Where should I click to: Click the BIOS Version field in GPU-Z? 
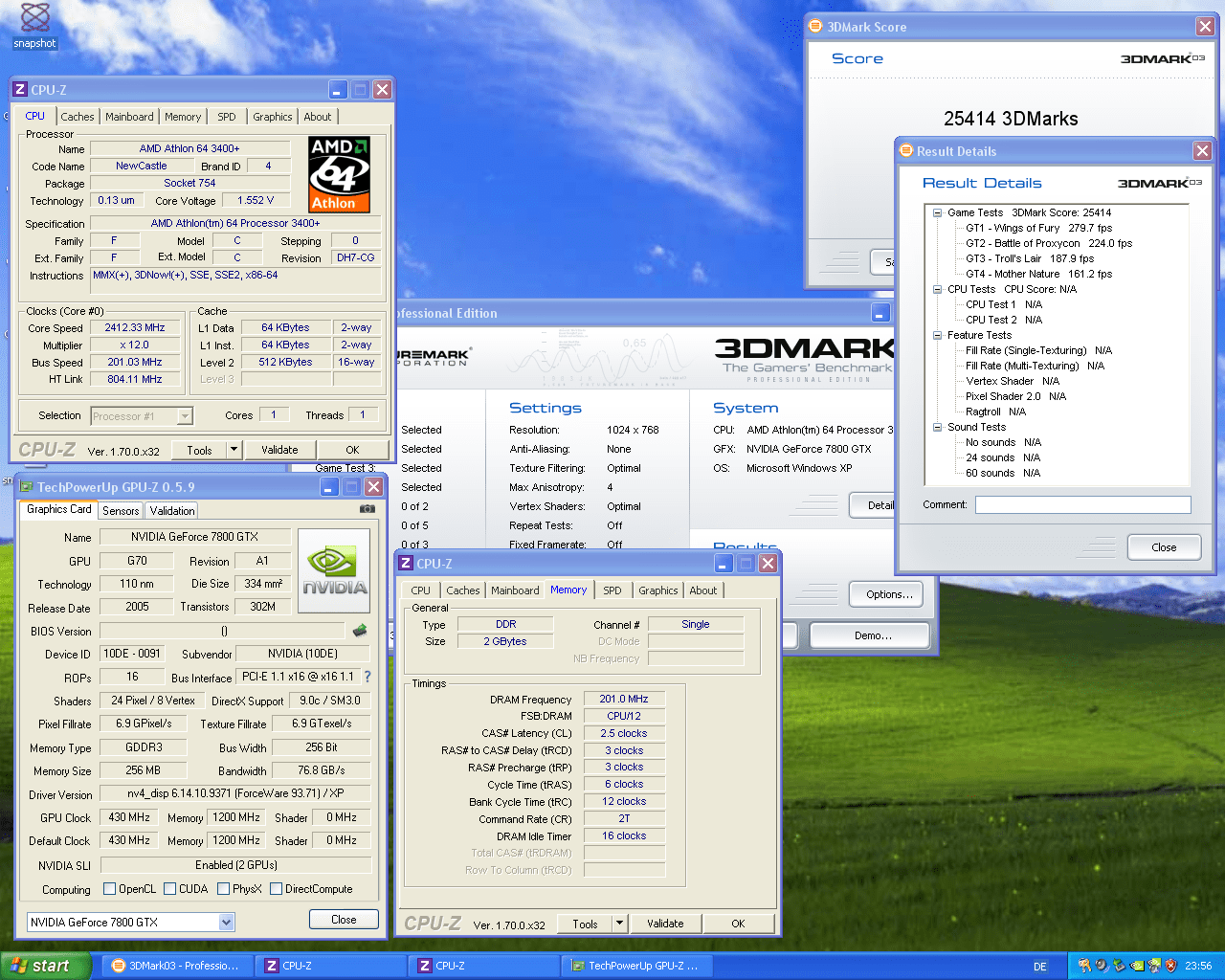pyautogui.click(x=223, y=631)
